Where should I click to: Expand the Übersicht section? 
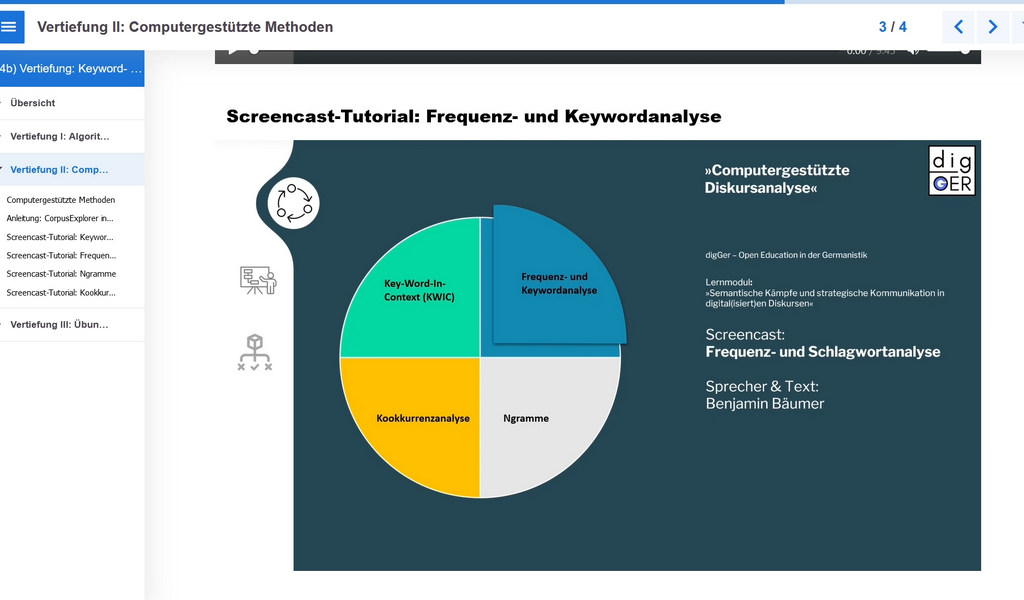tap(33, 103)
